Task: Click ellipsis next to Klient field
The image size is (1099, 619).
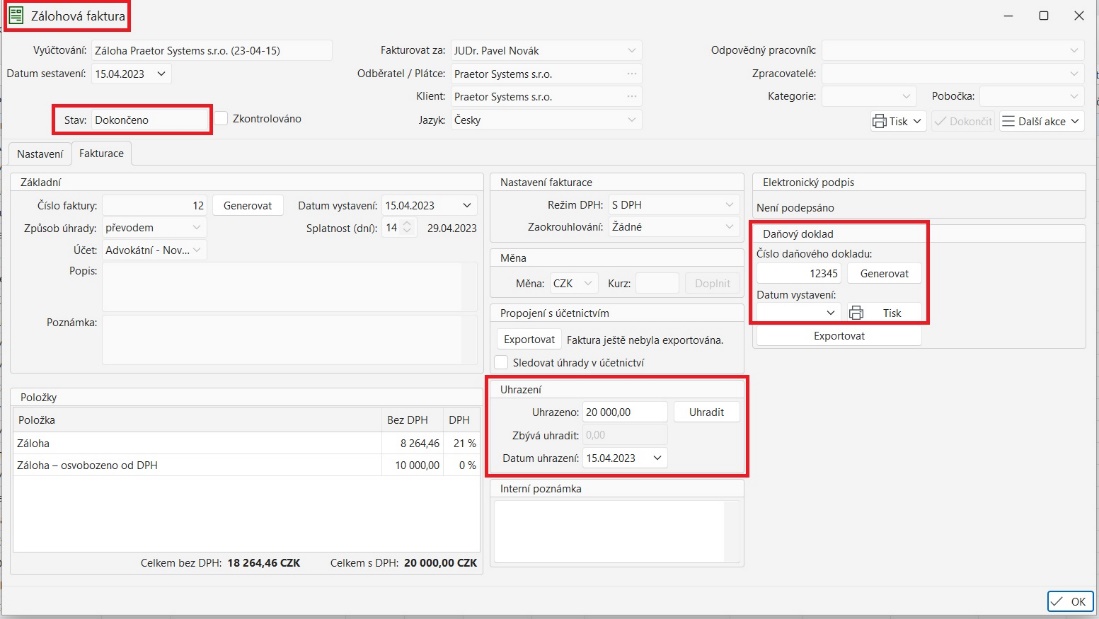Action: click(631, 97)
